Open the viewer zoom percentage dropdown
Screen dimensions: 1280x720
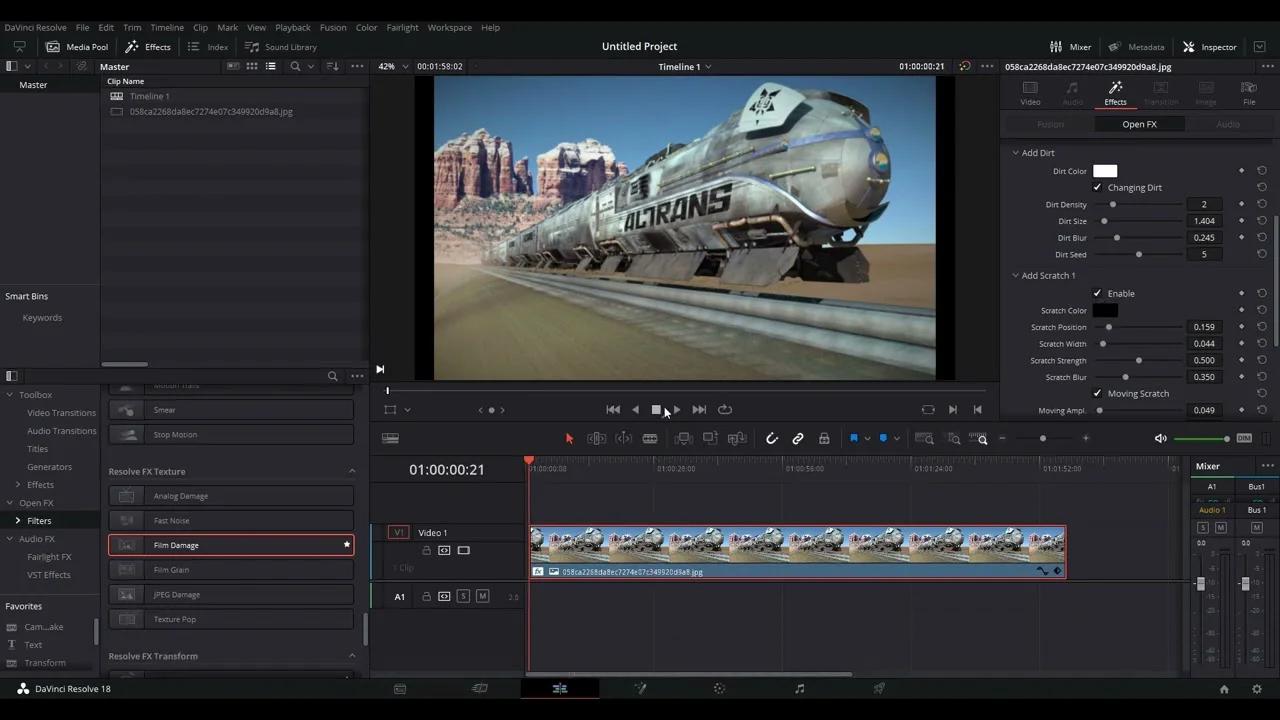pos(390,66)
